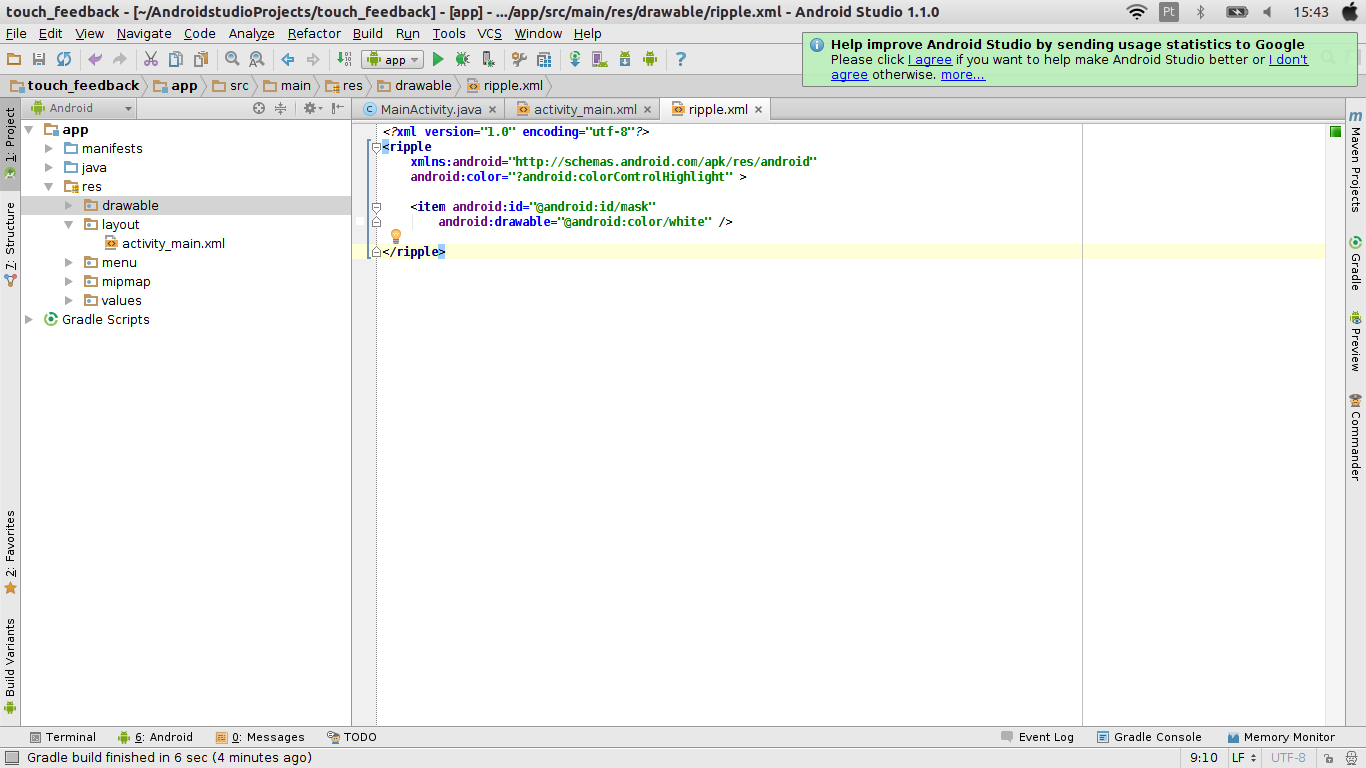Open the Messages tool window
Image resolution: width=1366 pixels, height=768 pixels.
click(x=260, y=737)
